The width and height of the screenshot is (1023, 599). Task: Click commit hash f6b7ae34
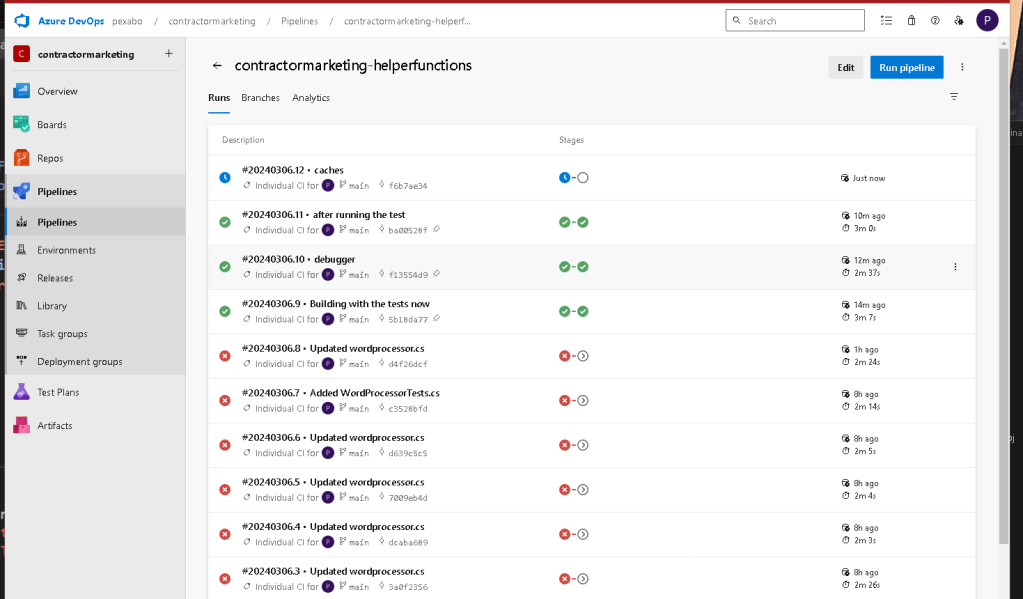(x=408, y=186)
